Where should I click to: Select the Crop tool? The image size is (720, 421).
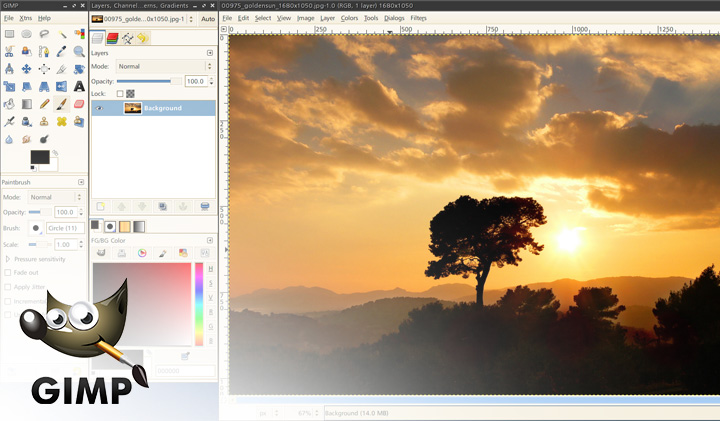(x=62, y=69)
